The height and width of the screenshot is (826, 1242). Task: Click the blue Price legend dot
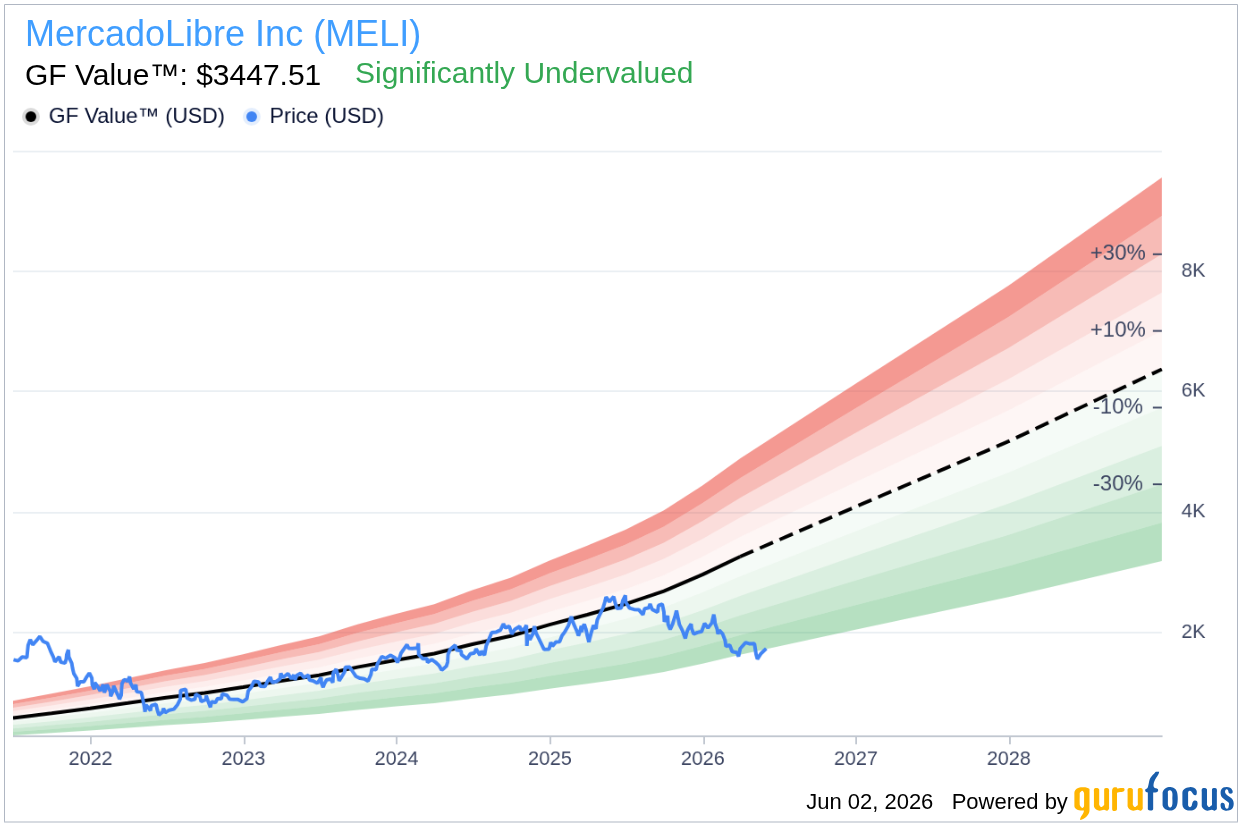[252, 117]
